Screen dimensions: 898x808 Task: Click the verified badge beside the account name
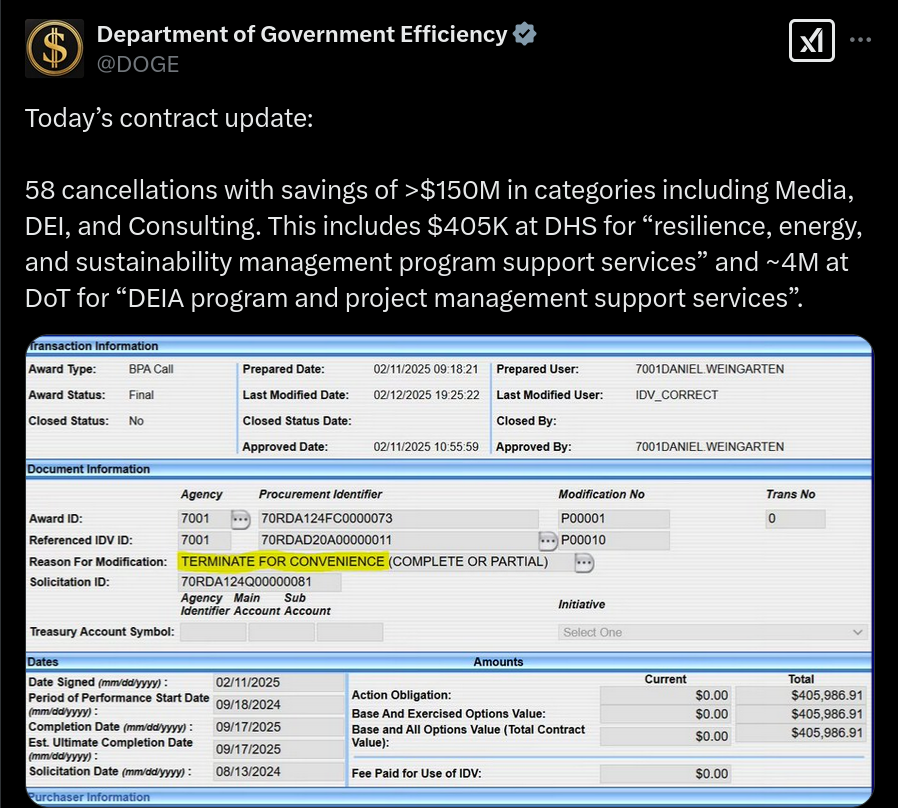(x=524, y=34)
